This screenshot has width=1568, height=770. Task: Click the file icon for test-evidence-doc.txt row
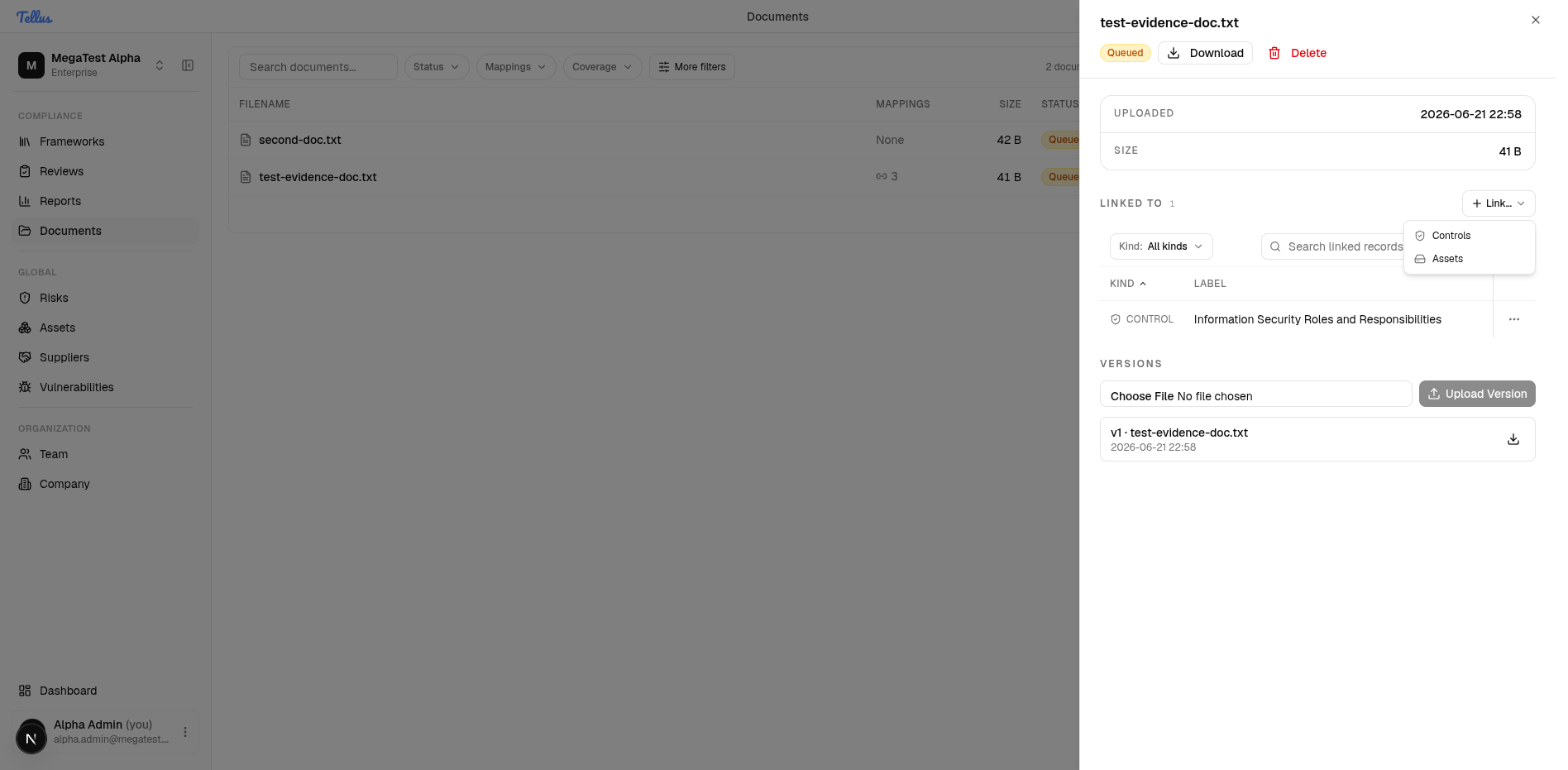click(246, 177)
